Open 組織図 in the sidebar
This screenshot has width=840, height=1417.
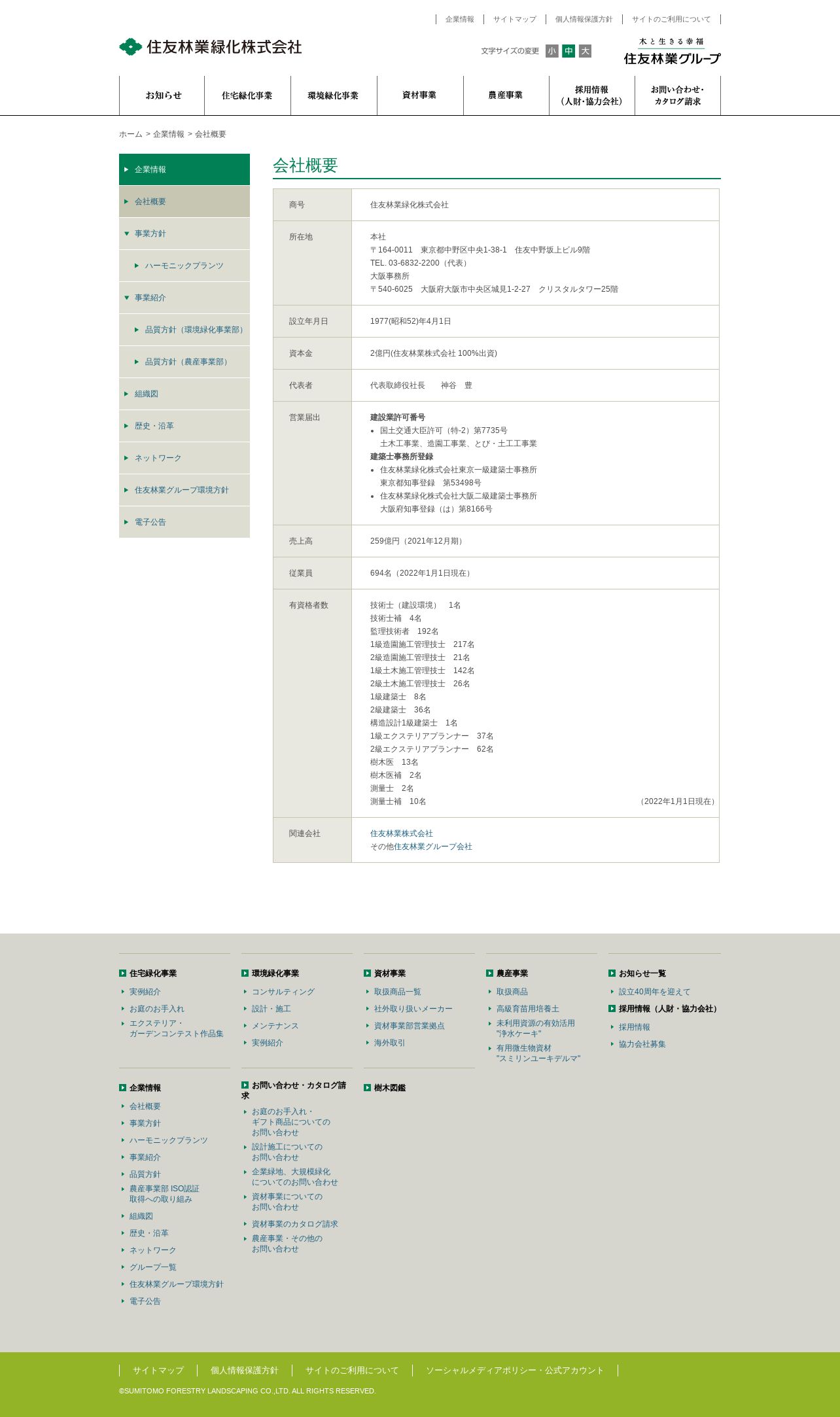coord(184,394)
